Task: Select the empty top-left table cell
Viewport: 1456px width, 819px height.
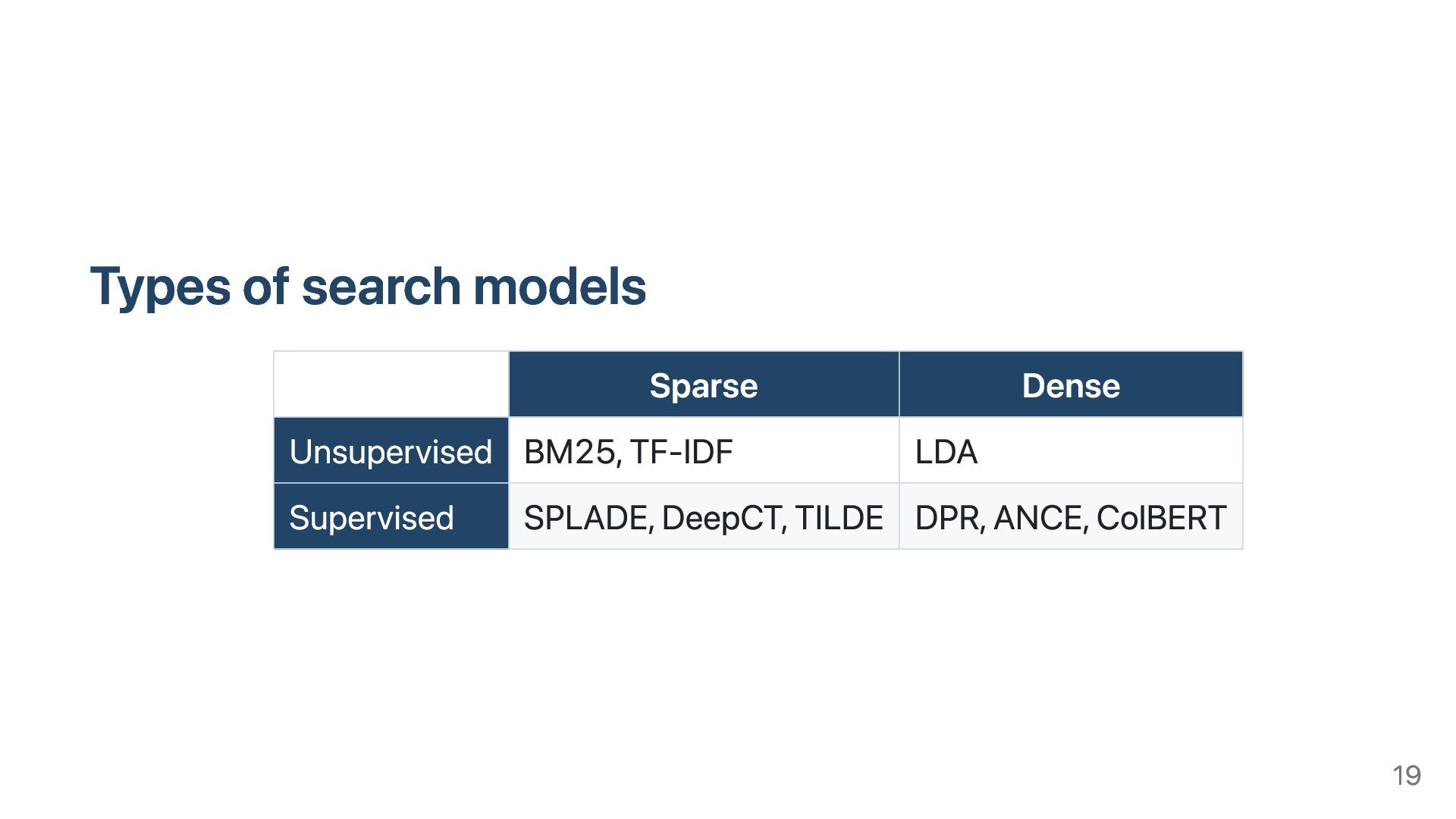Action: pos(391,384)
